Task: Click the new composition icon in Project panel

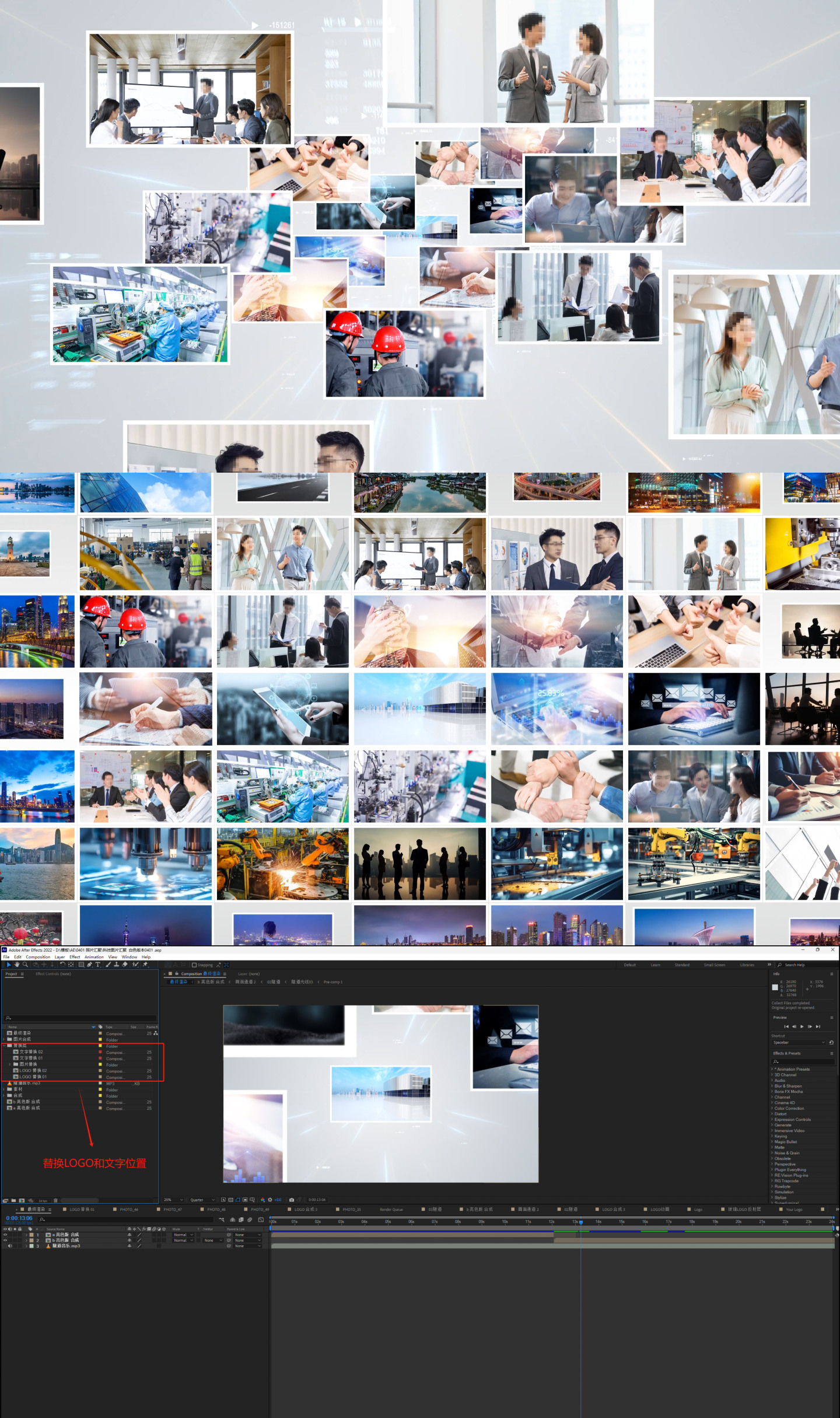Action: coord(22,1200)
